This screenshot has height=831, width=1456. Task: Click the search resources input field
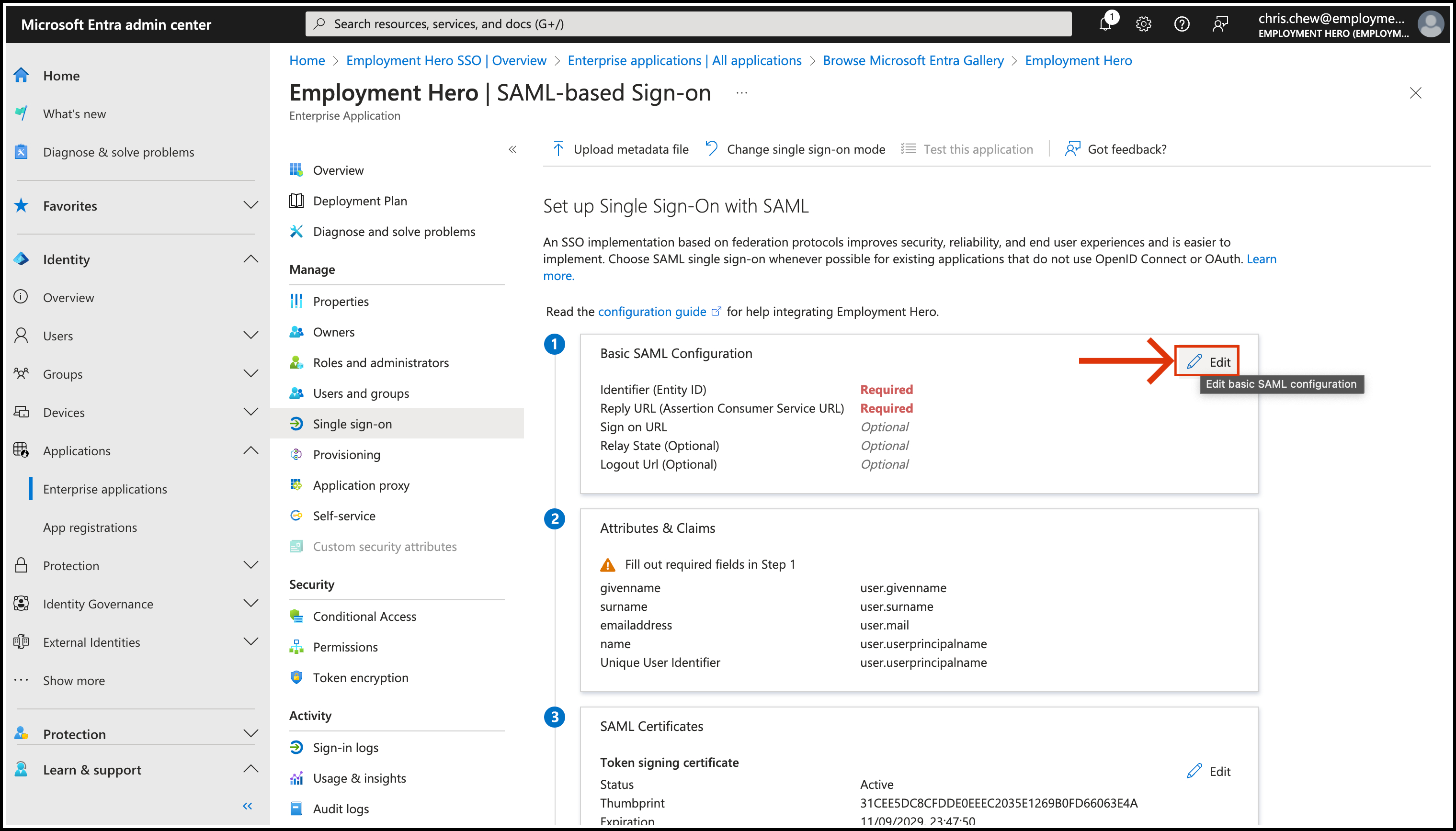(688, 24)
